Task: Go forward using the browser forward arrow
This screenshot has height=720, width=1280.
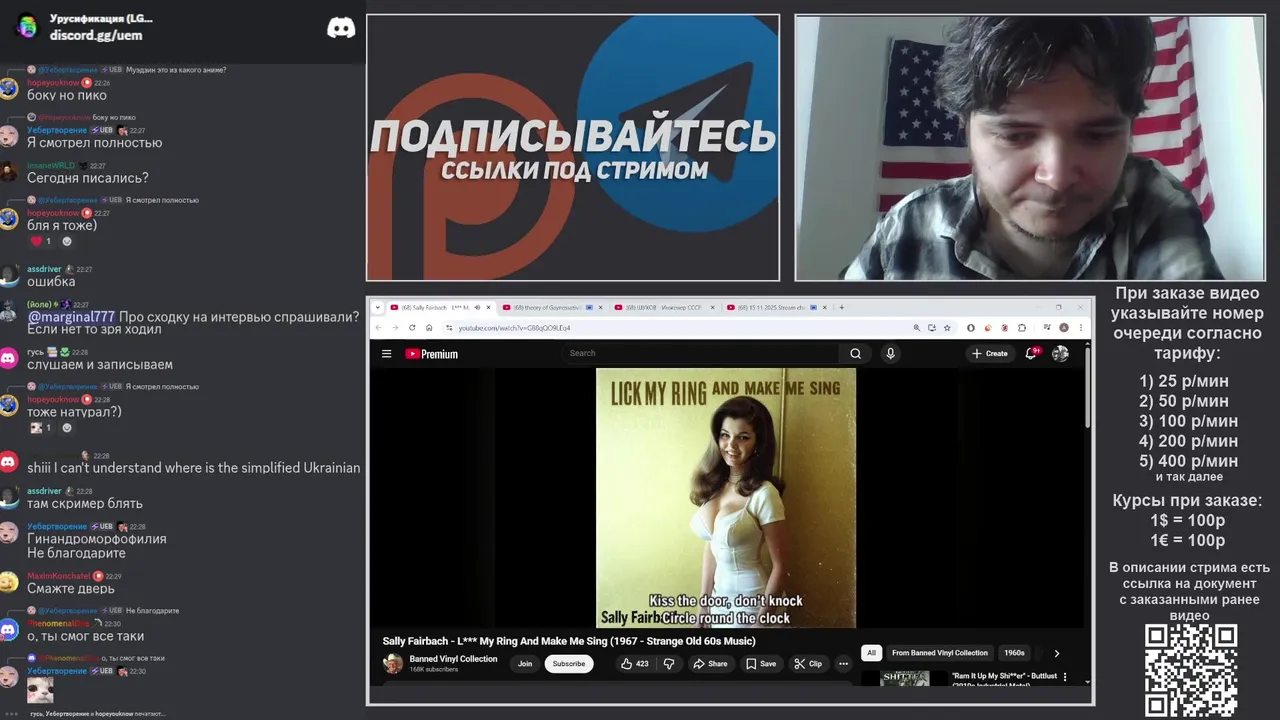Action: pyautogui.click(x=395, y=327)
